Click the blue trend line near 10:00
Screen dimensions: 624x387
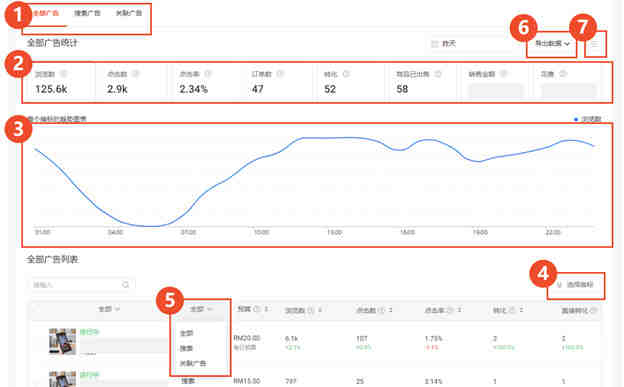261,158
